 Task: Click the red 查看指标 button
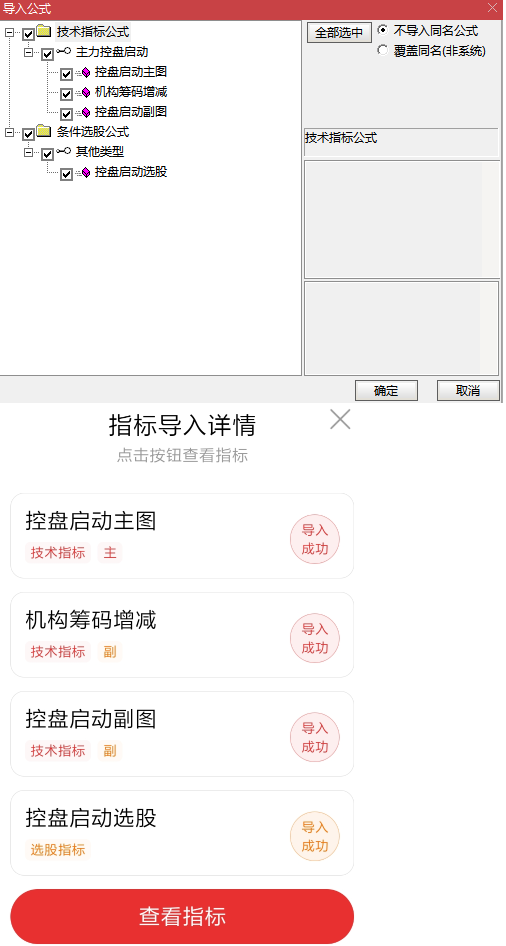(x=182, y=916)
